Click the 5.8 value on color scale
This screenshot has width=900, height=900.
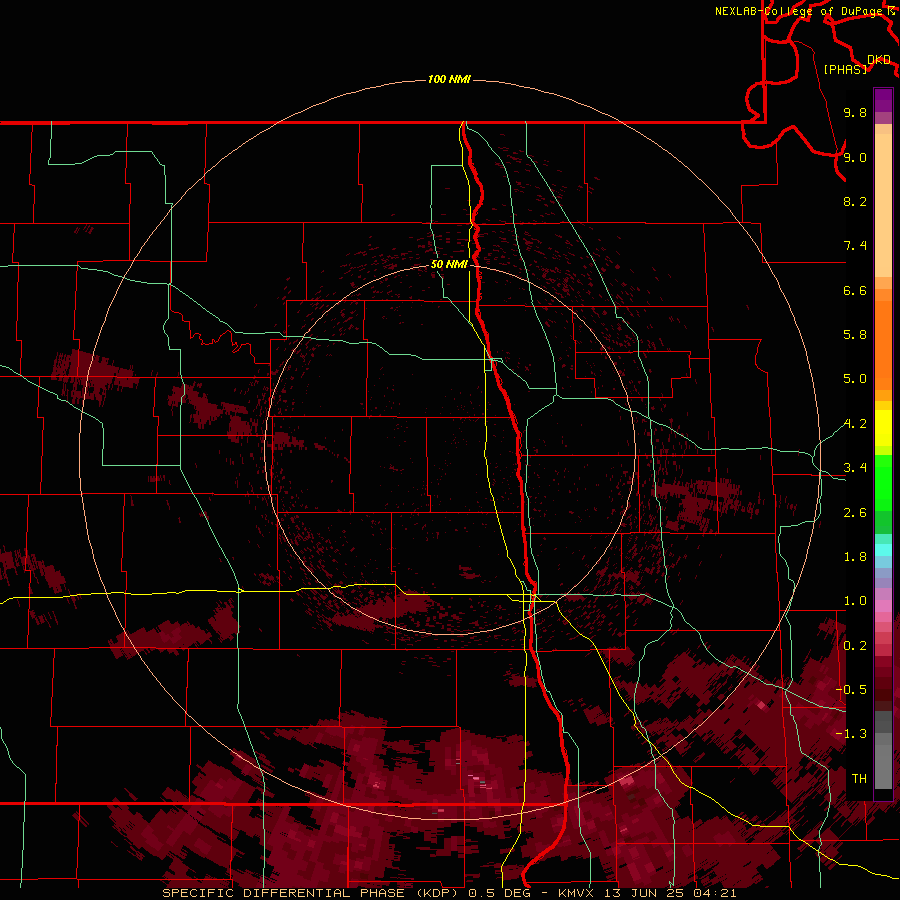point(855,335)
